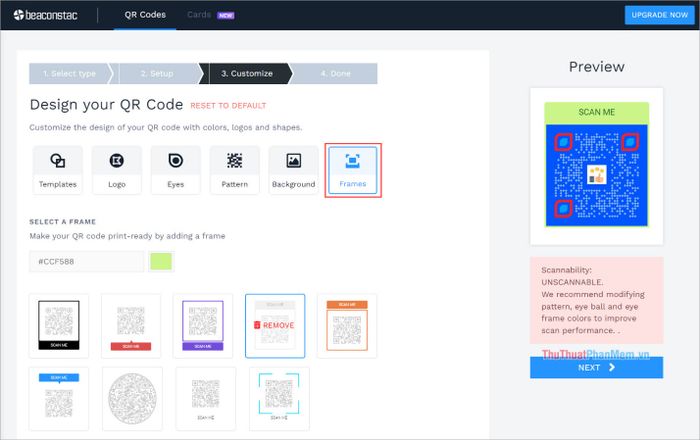The height and width of the screenshot is (440, 700).
Task: Open the Logo design option
Action: 117,170
